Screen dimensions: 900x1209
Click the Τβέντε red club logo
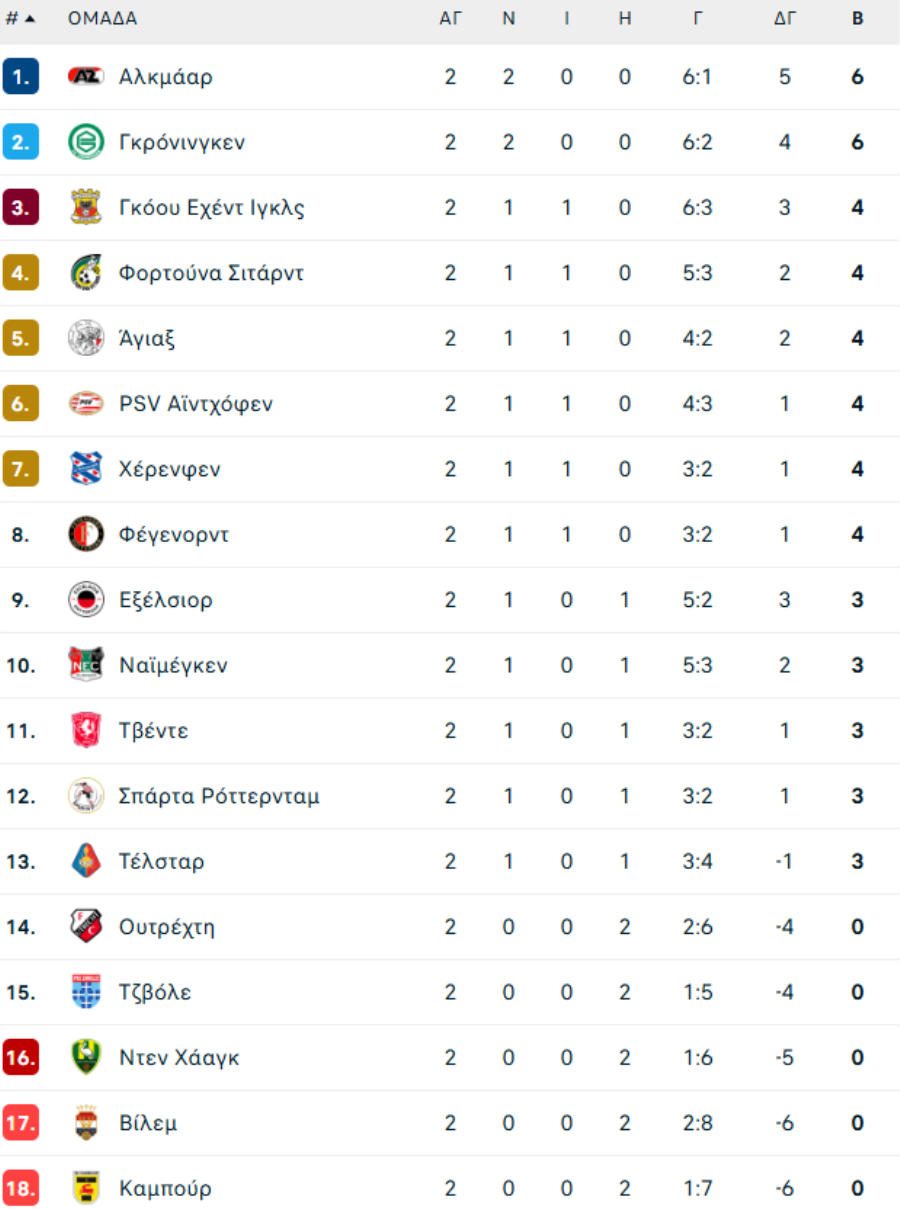86,731
